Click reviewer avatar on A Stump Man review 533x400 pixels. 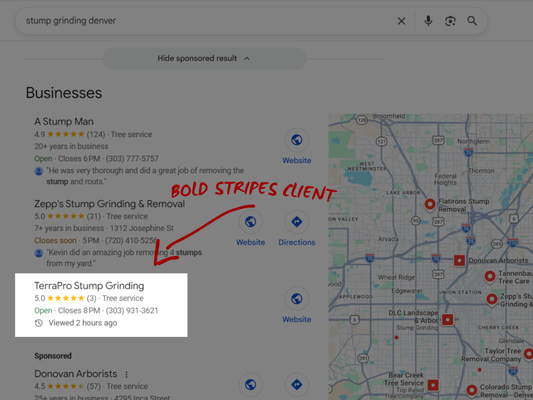click(39, 171)
